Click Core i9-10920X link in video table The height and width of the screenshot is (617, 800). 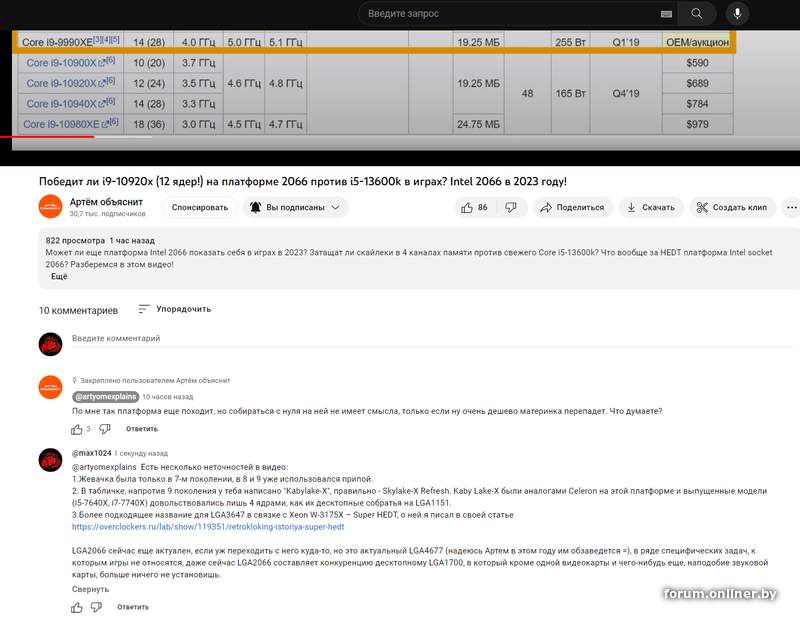pos(61,83)
